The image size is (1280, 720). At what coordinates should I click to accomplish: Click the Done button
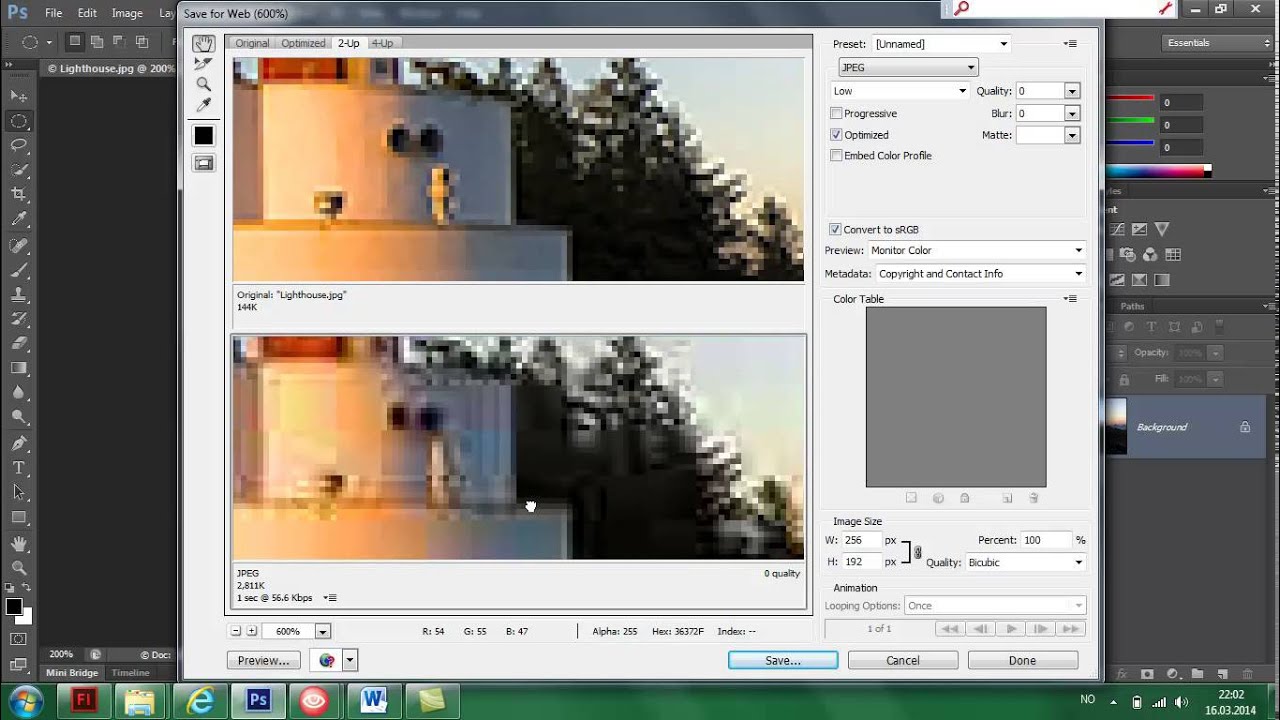pos(1022,660)
